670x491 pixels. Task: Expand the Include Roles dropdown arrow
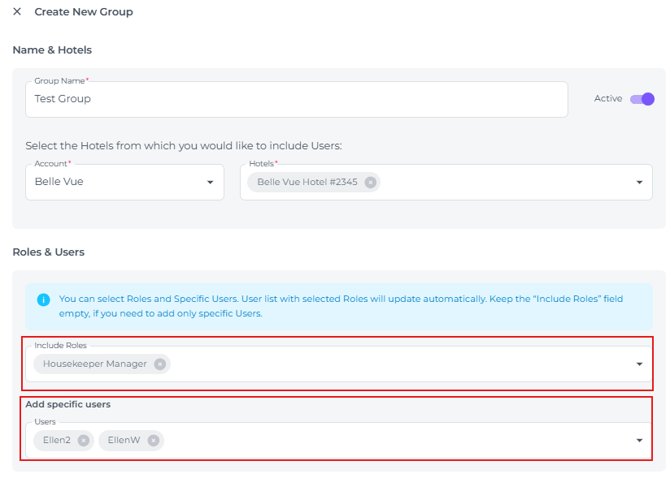coord(639,364)
